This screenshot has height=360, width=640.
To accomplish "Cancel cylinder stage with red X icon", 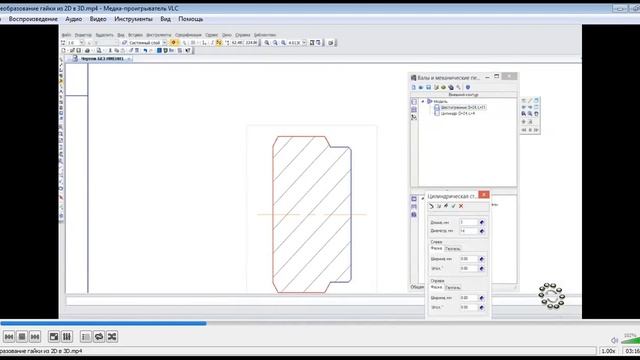I will tap(461, 206).
